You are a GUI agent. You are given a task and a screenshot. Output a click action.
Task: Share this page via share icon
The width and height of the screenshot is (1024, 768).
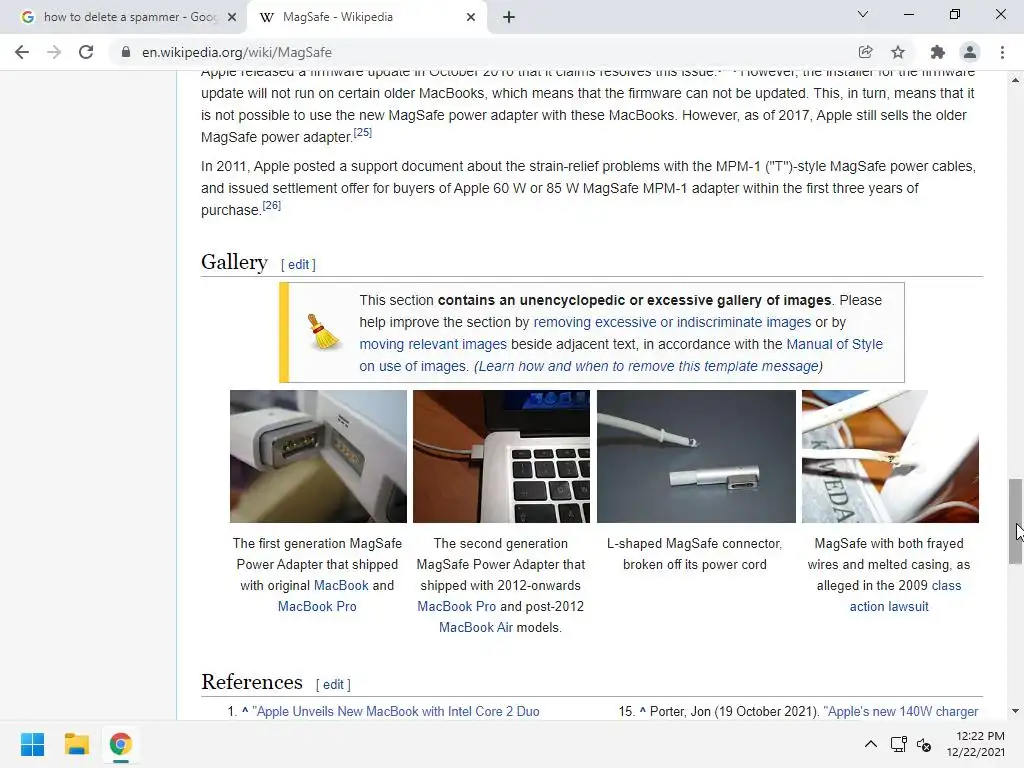click(865, 52)
